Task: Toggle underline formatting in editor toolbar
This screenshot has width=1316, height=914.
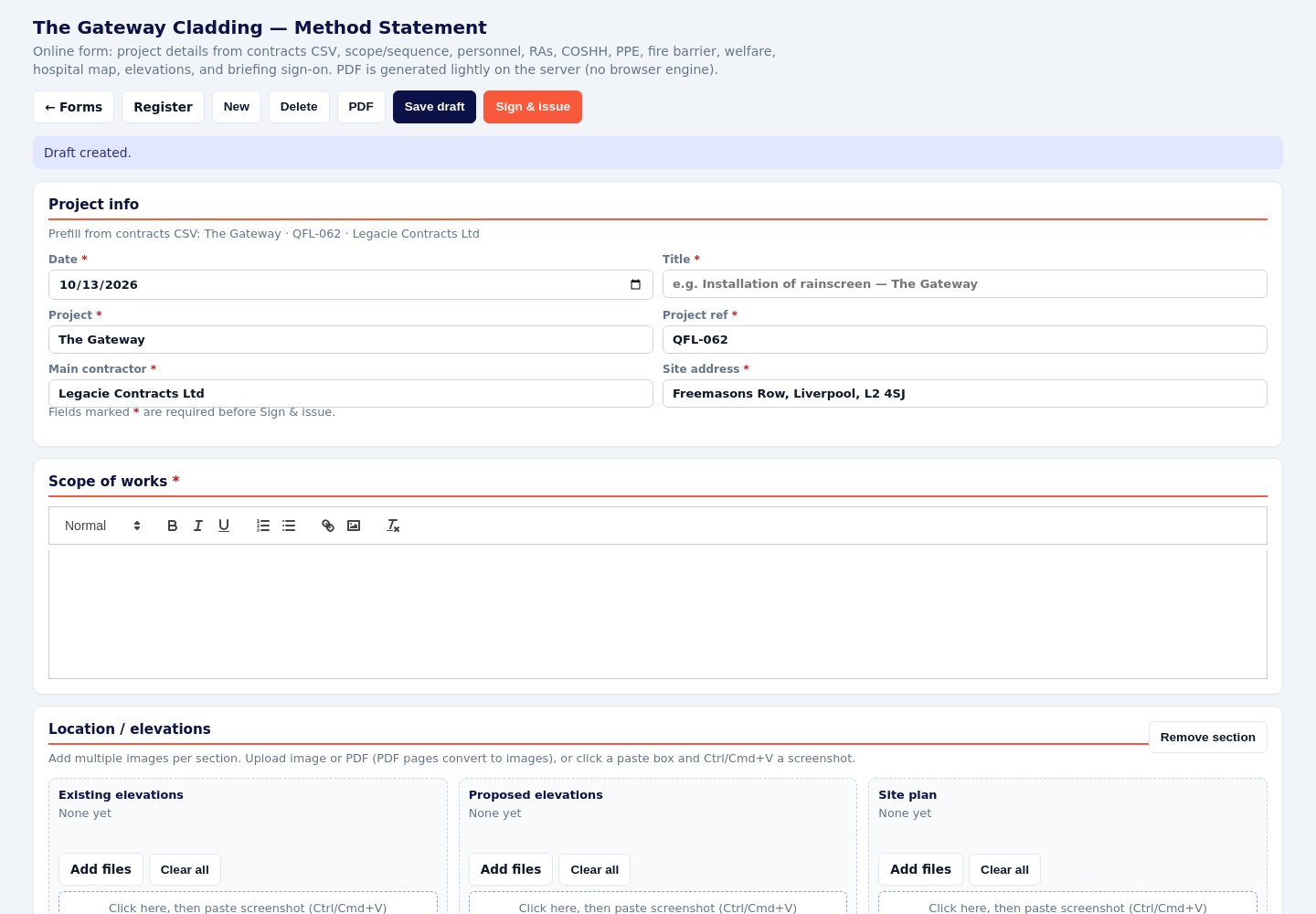Action: click(x=223, y=526)
